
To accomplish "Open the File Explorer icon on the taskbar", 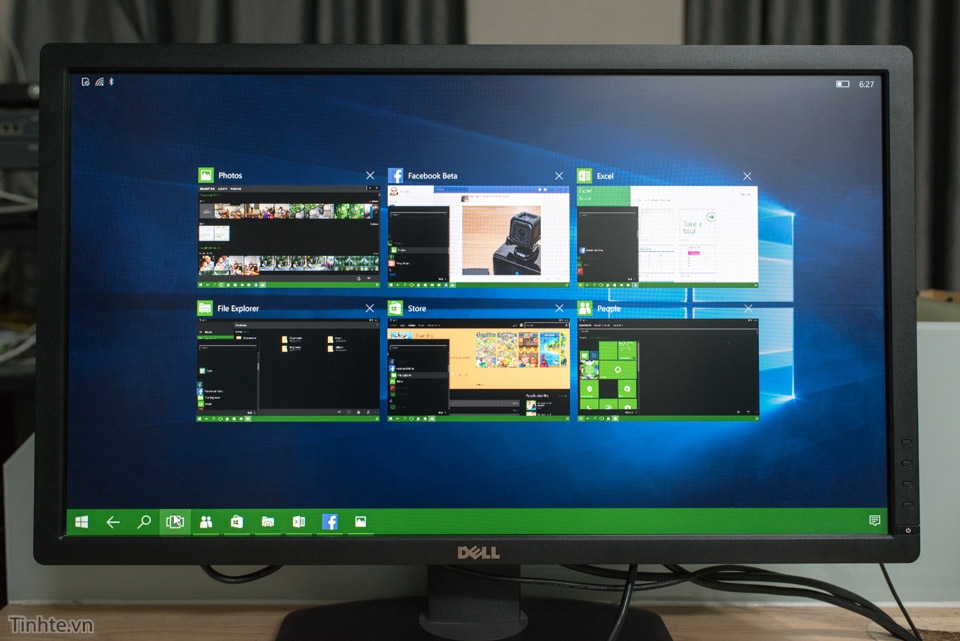I will 268,522.
